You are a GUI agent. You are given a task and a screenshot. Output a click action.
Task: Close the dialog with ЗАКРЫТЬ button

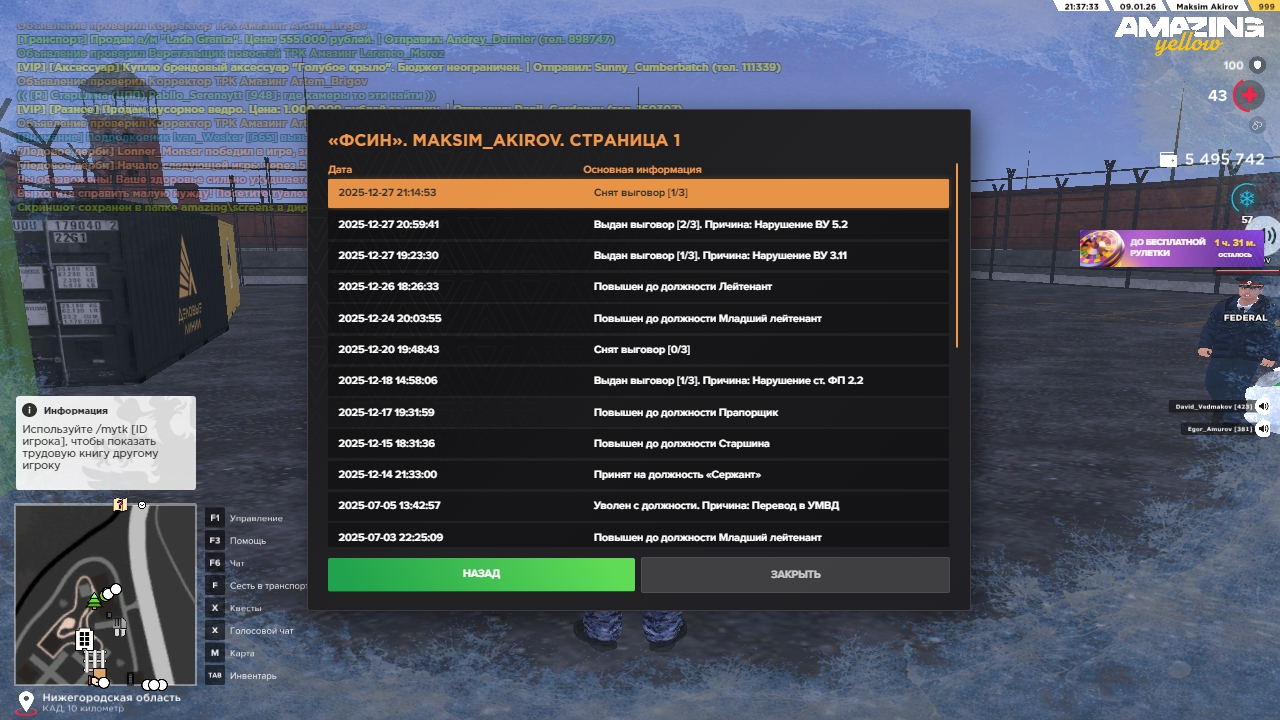795,574
